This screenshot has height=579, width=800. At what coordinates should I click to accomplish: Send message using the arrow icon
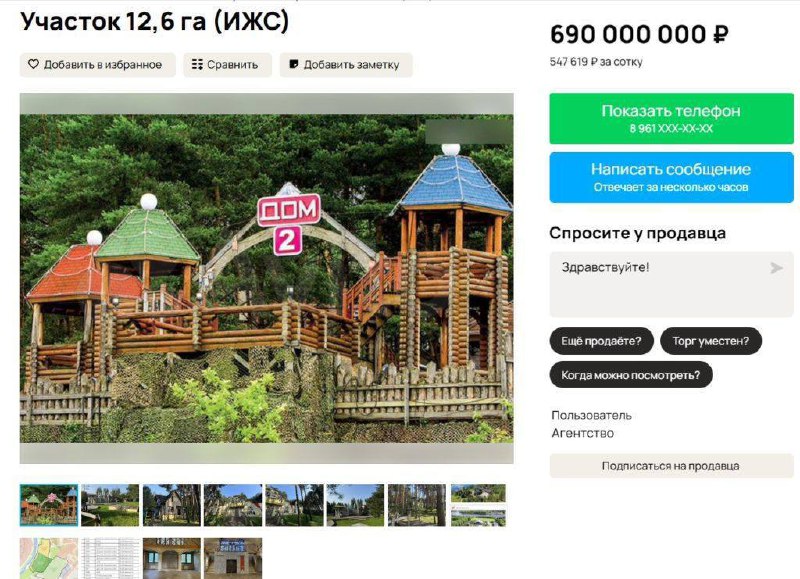pyautogui.click(x=776, y=268)
